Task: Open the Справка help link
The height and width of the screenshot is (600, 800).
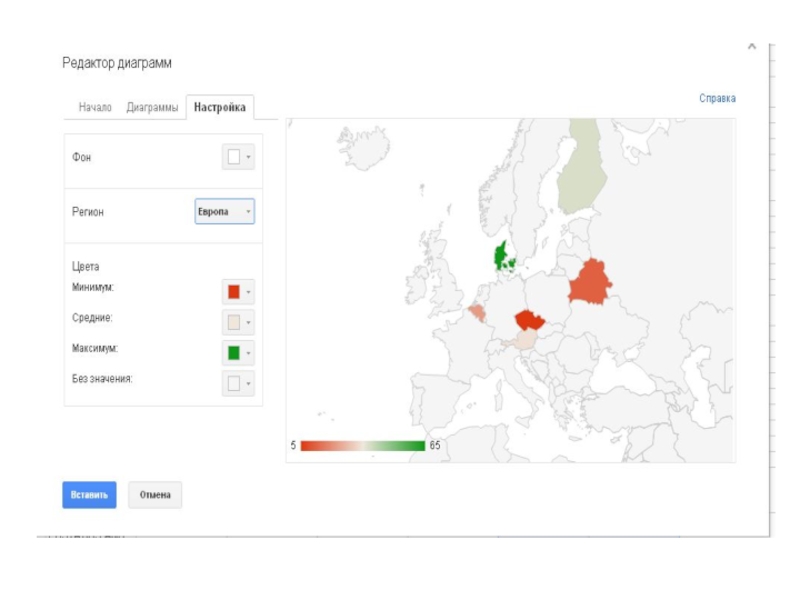Action: (717, 98)
